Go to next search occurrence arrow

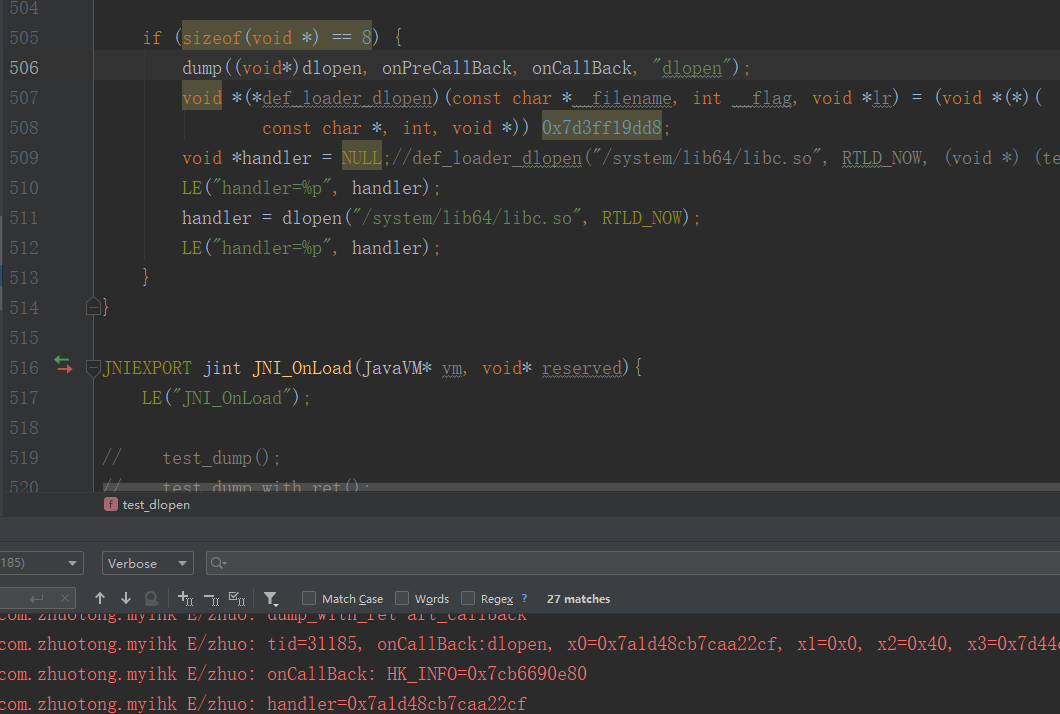pyautogui.click(x=126, y=598)
